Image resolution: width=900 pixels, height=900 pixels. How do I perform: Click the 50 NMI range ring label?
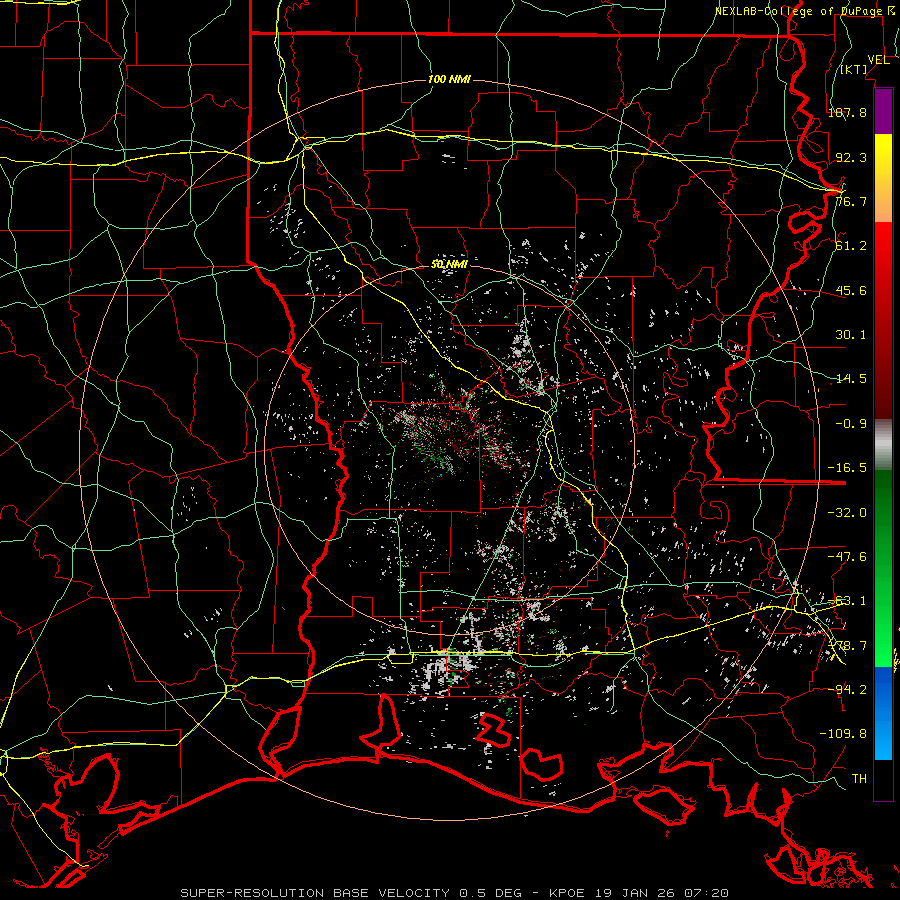449,264
